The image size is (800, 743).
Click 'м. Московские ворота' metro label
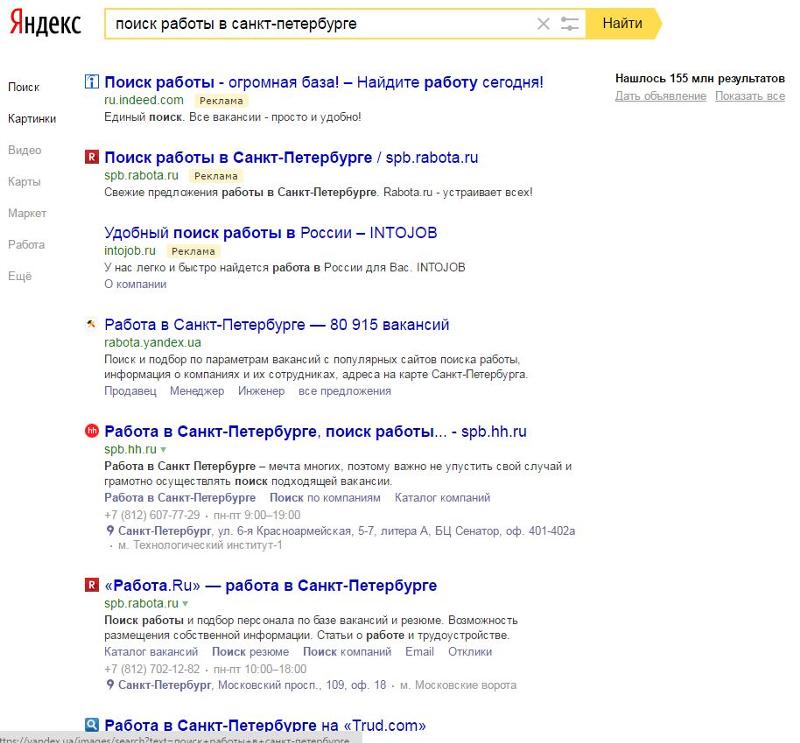[458, 685]
